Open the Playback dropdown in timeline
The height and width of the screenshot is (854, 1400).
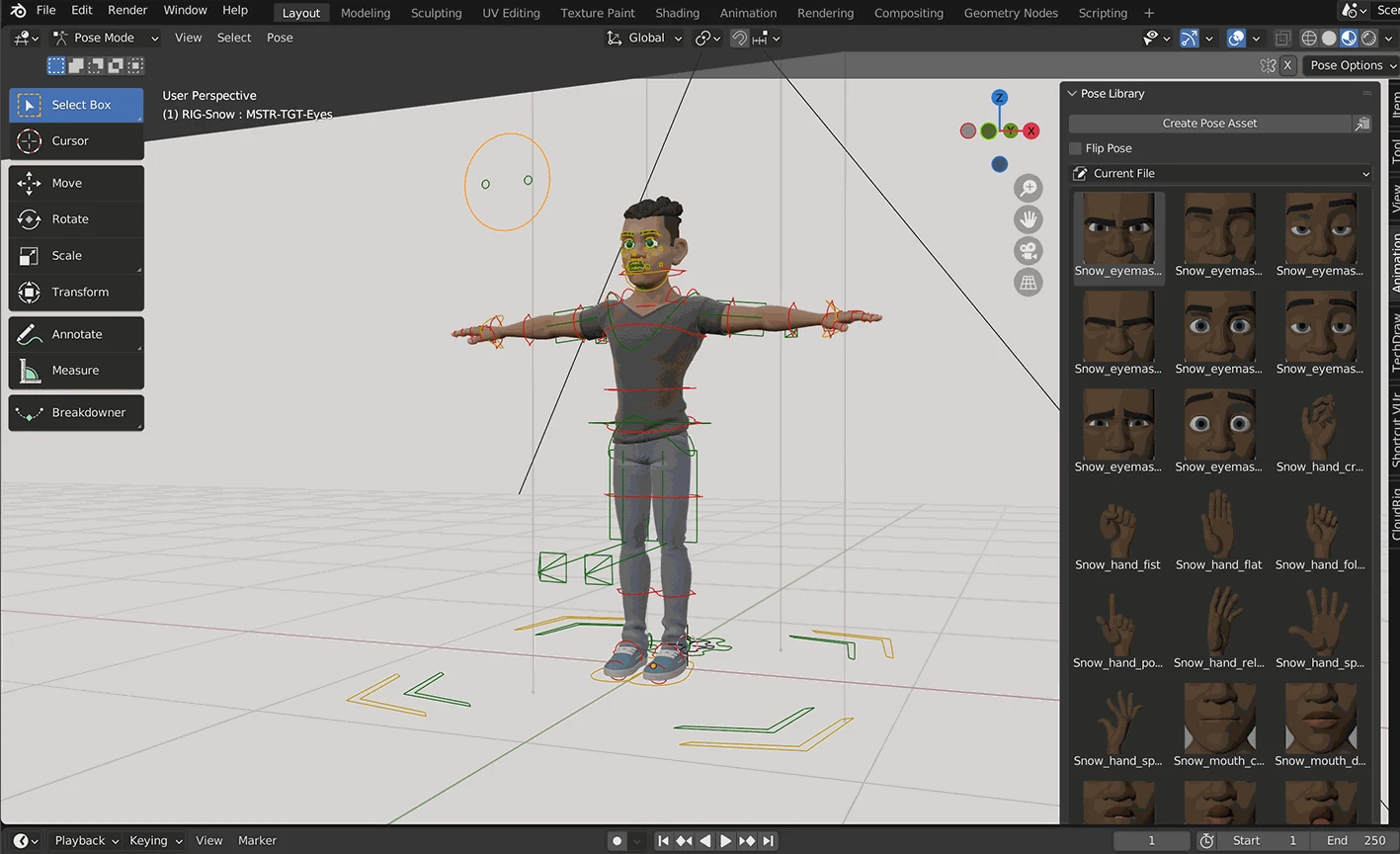tap(86, 841)
